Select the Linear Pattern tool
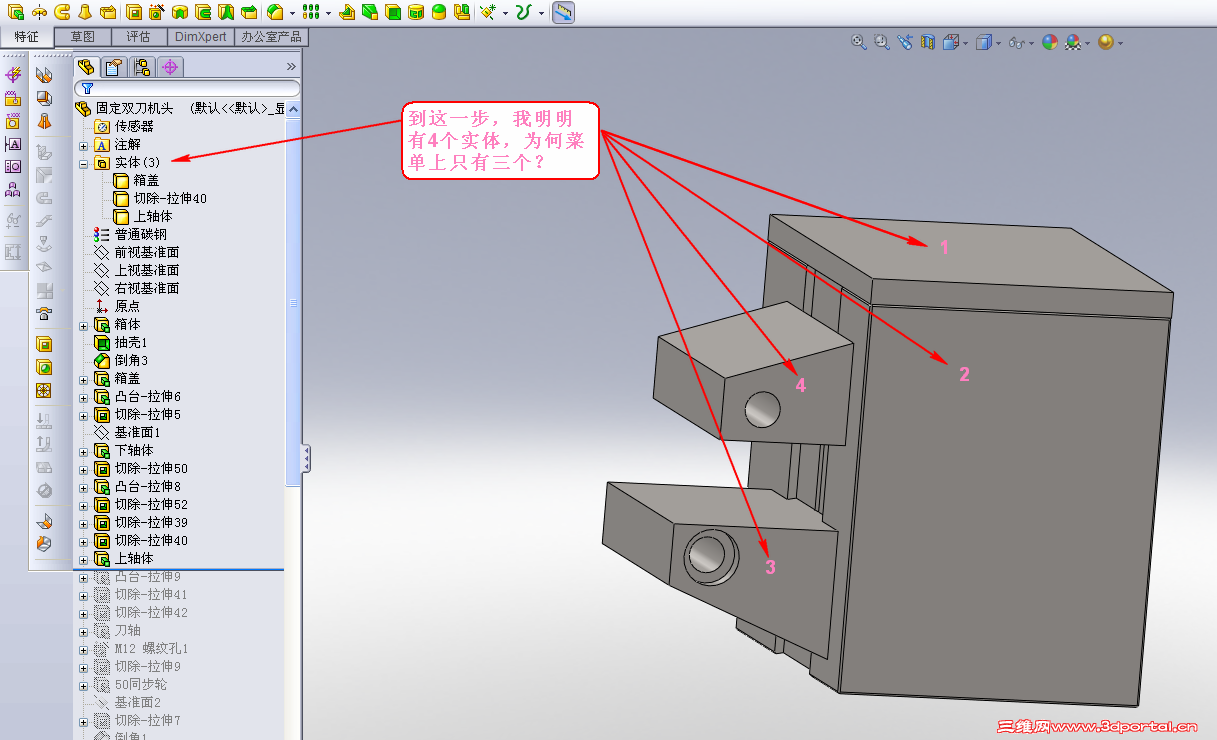Viewport: 1217px width, 740px height. [x=310, y=12]
